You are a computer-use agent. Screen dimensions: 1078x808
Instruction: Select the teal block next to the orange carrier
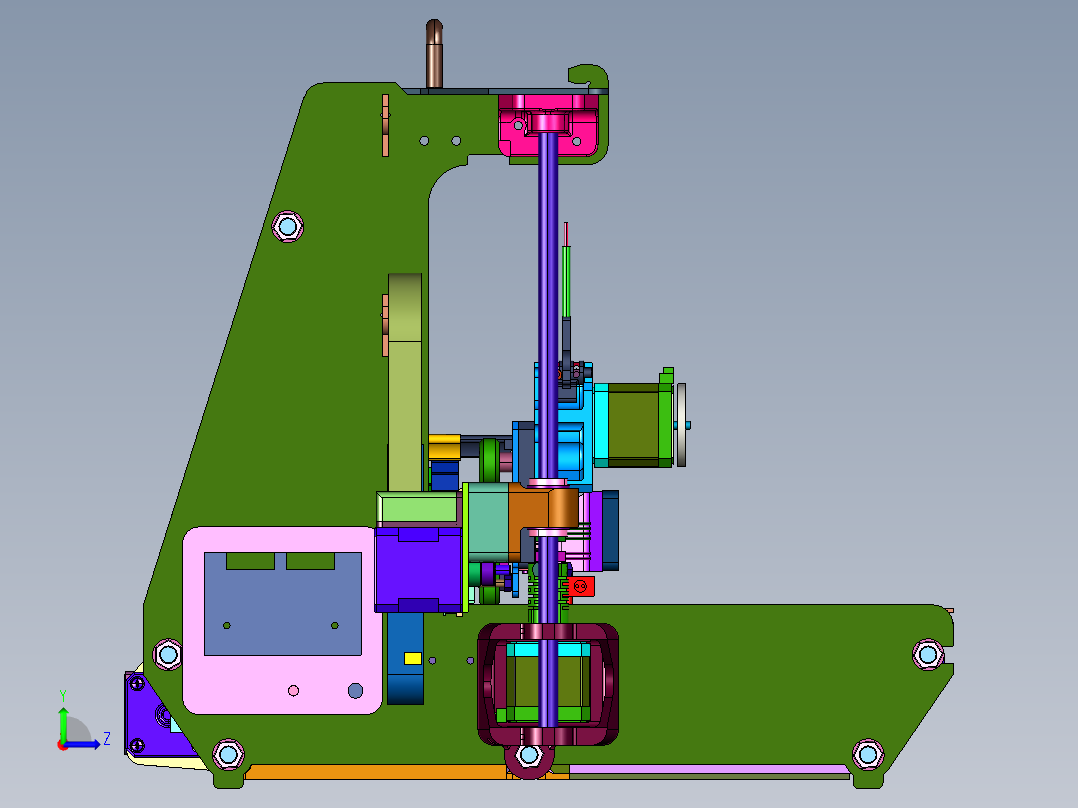point(488,521)
